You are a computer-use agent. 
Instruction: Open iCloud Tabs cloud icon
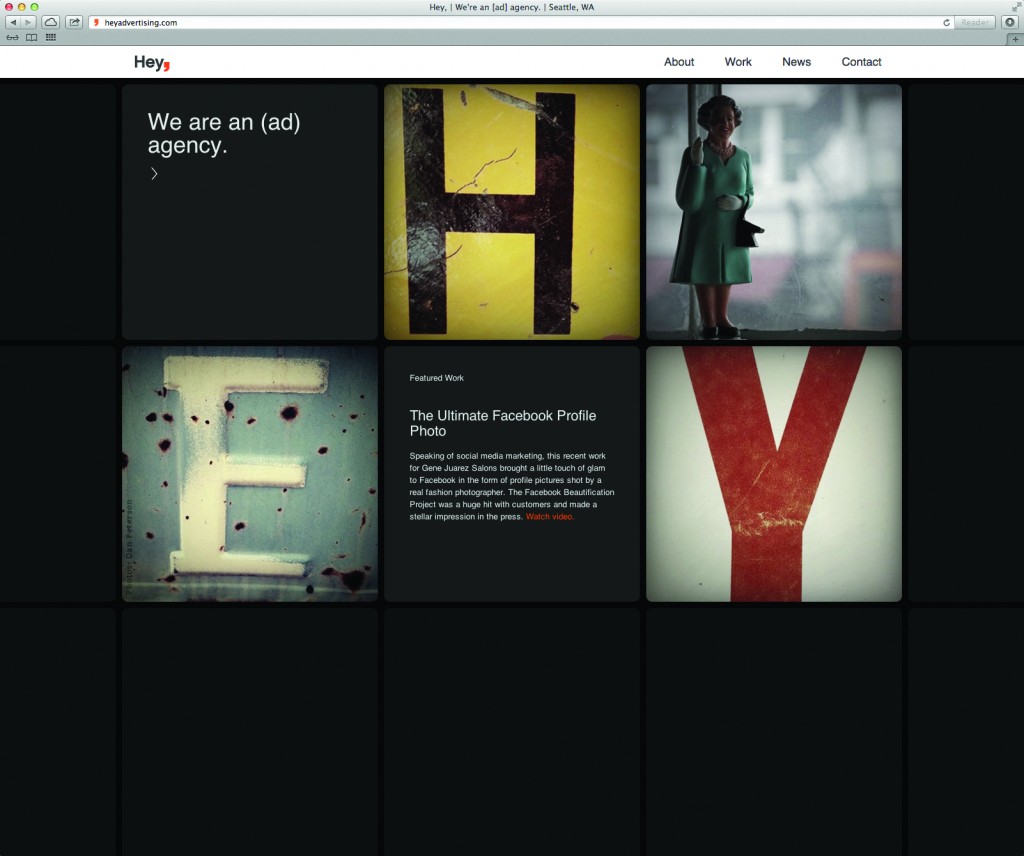click(50, 22)
